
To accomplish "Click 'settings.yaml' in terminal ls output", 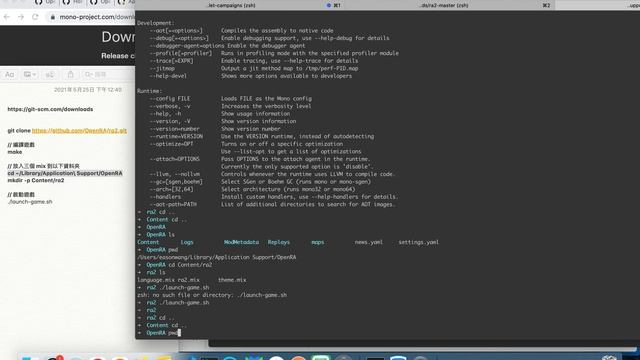I will pos(418,242).
